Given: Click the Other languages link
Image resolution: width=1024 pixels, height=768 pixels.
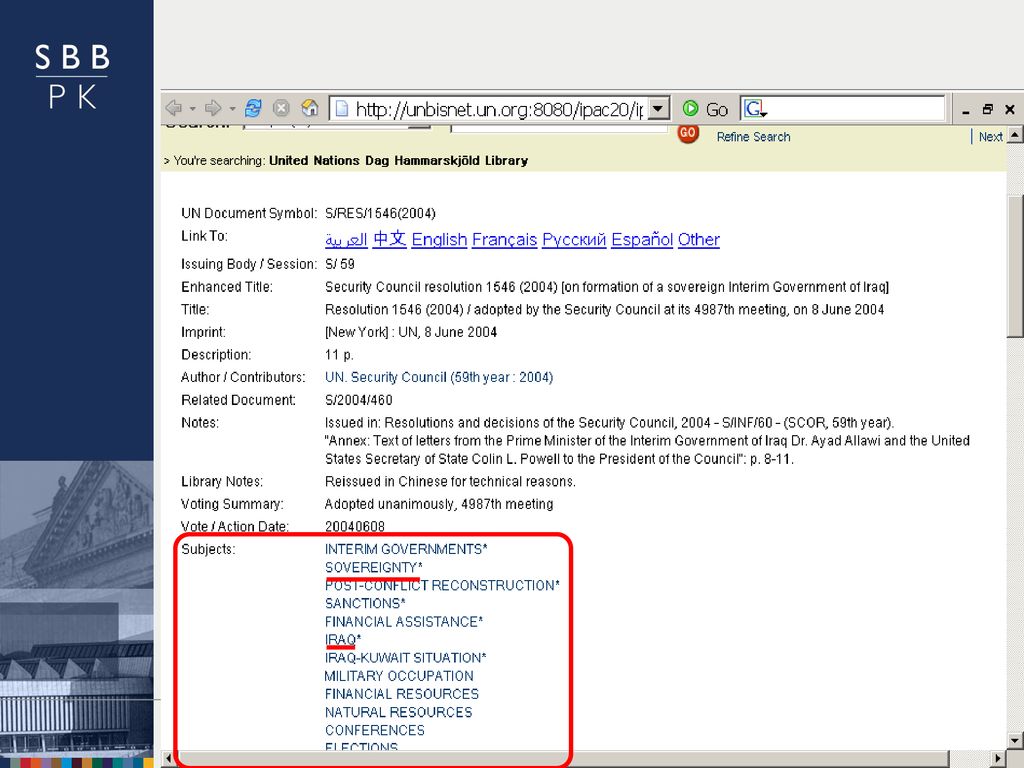Looking at the screenshot, I should (699, 240).
